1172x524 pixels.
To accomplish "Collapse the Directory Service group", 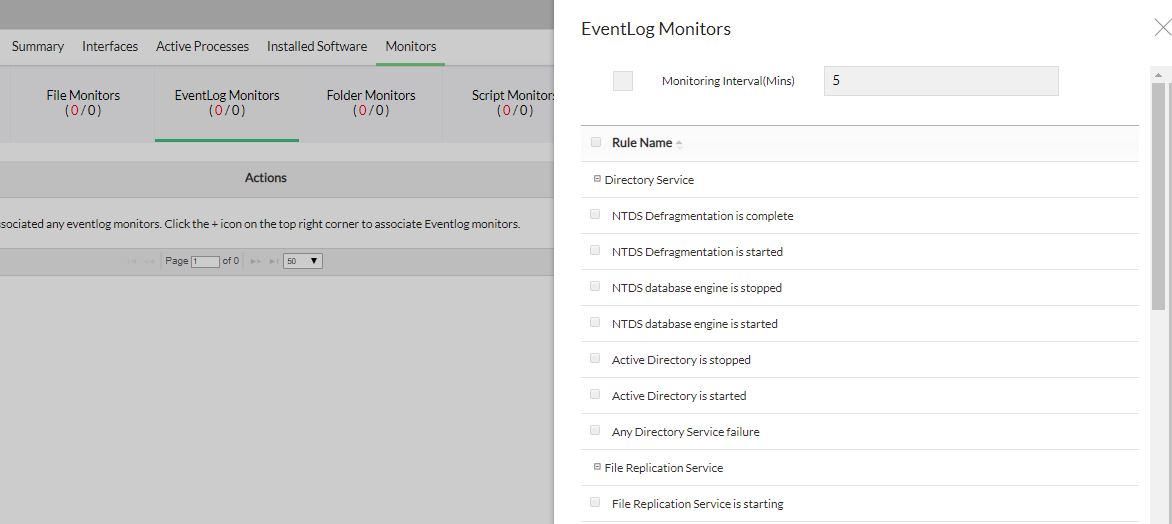I will point(597,179).
